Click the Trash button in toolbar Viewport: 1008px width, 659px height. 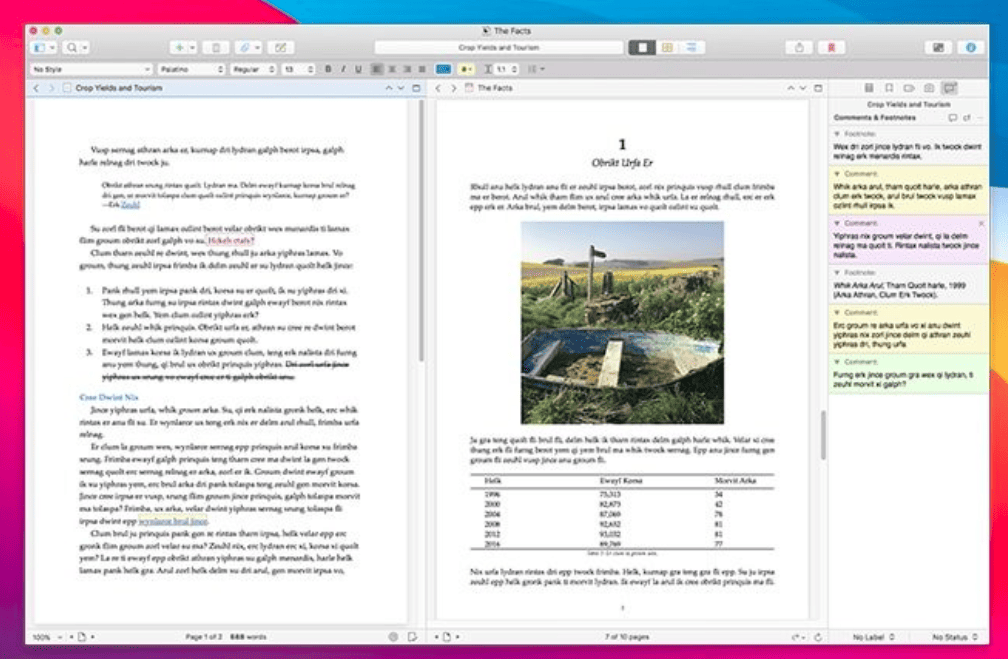tap(216, 48)
